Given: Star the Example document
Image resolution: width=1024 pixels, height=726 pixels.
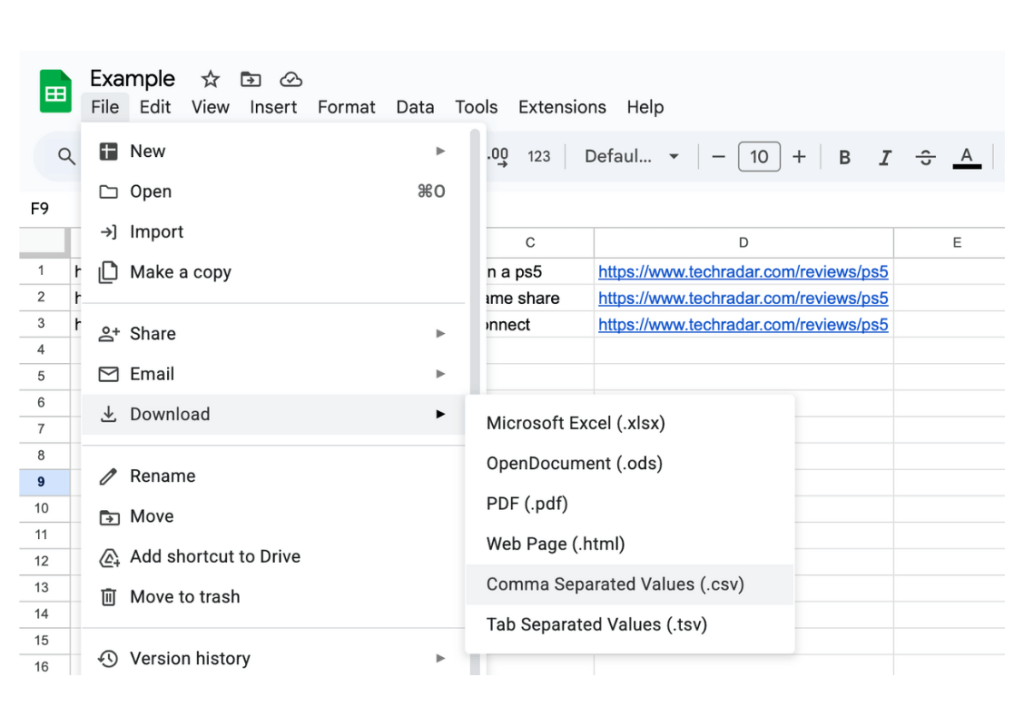Looking at the screenshot, I should click(x=210, y=79).
